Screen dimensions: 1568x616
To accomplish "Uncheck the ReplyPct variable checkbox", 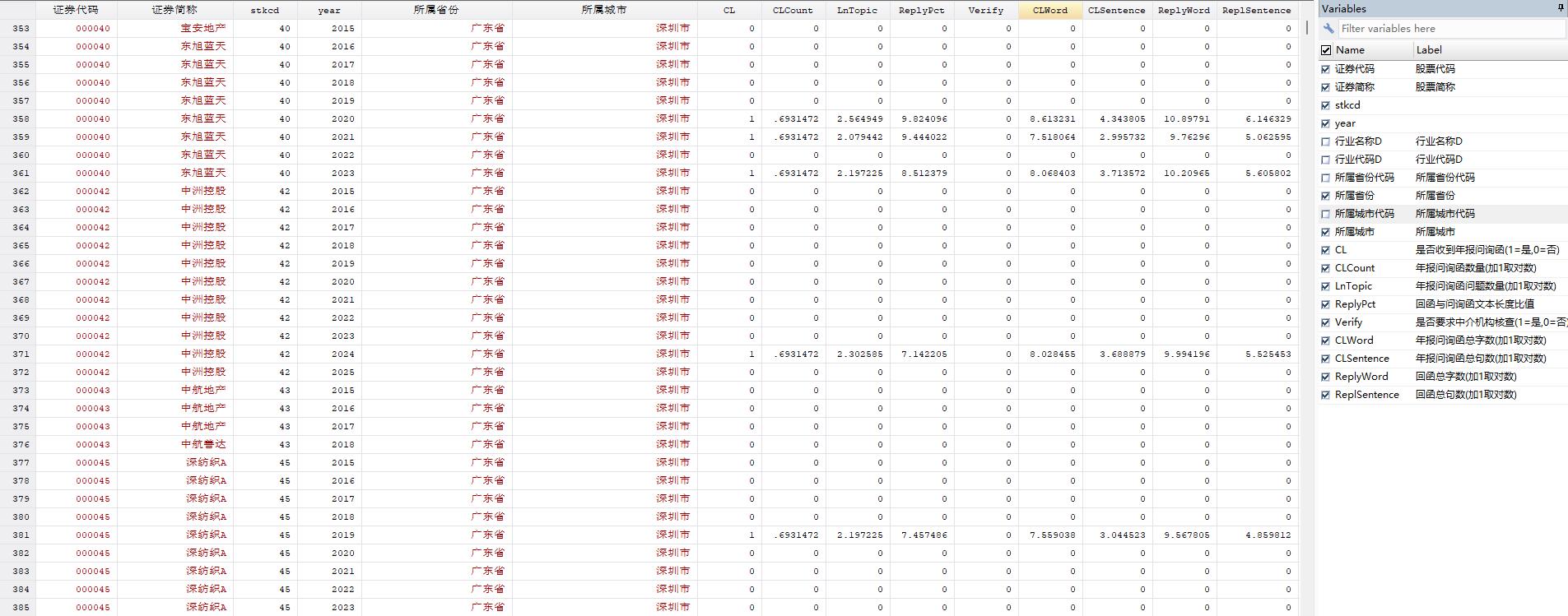I will tap(1325, 304).
